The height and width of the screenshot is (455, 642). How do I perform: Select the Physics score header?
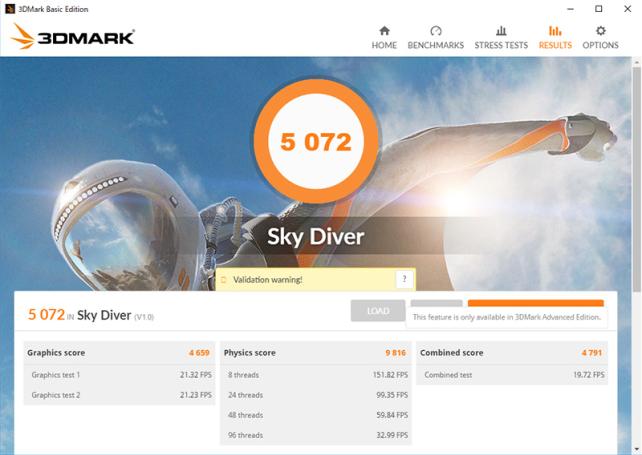pyautogui.click(x=316, y=353)
